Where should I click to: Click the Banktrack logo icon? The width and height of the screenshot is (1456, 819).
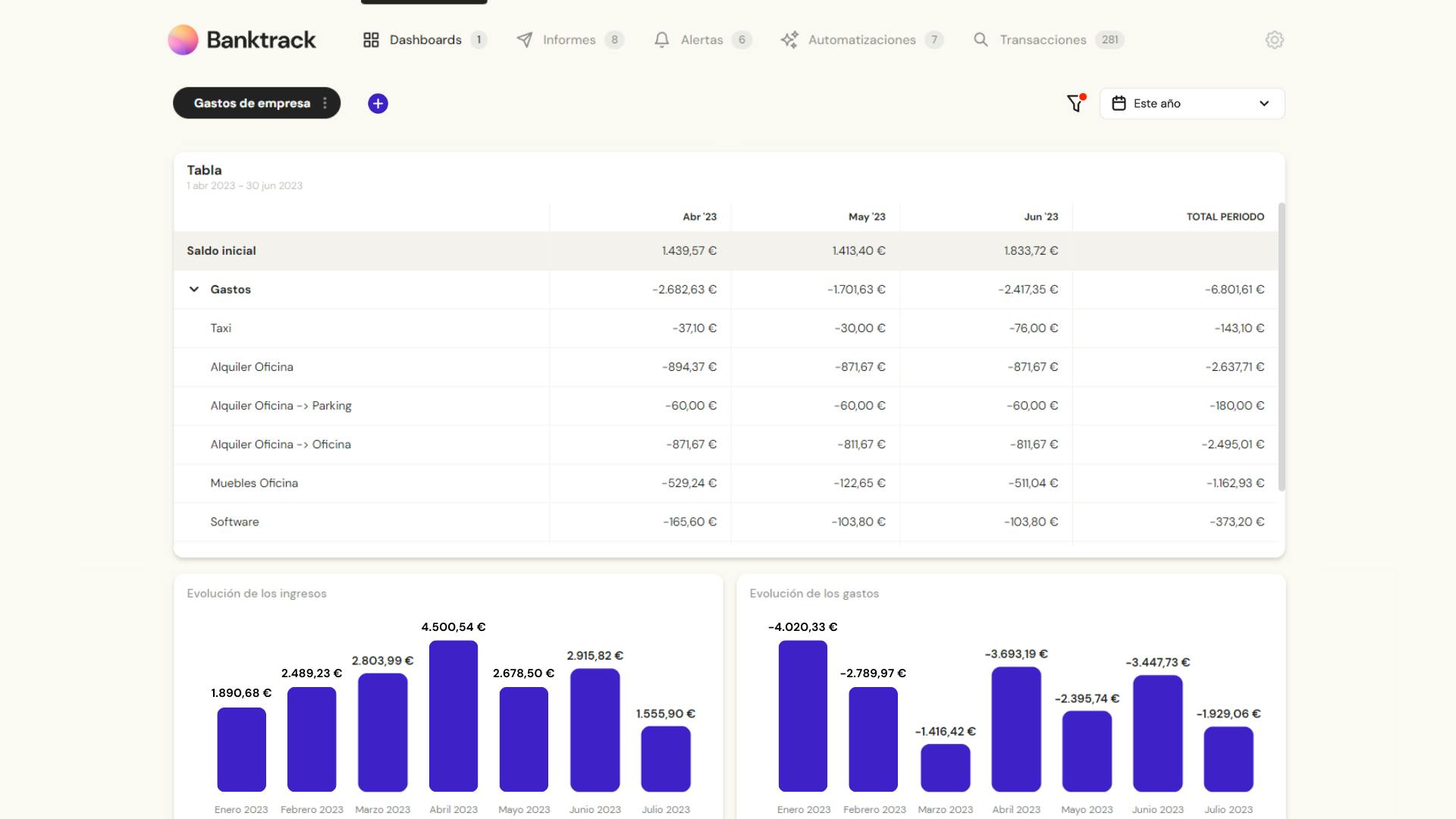pos(183,40)
